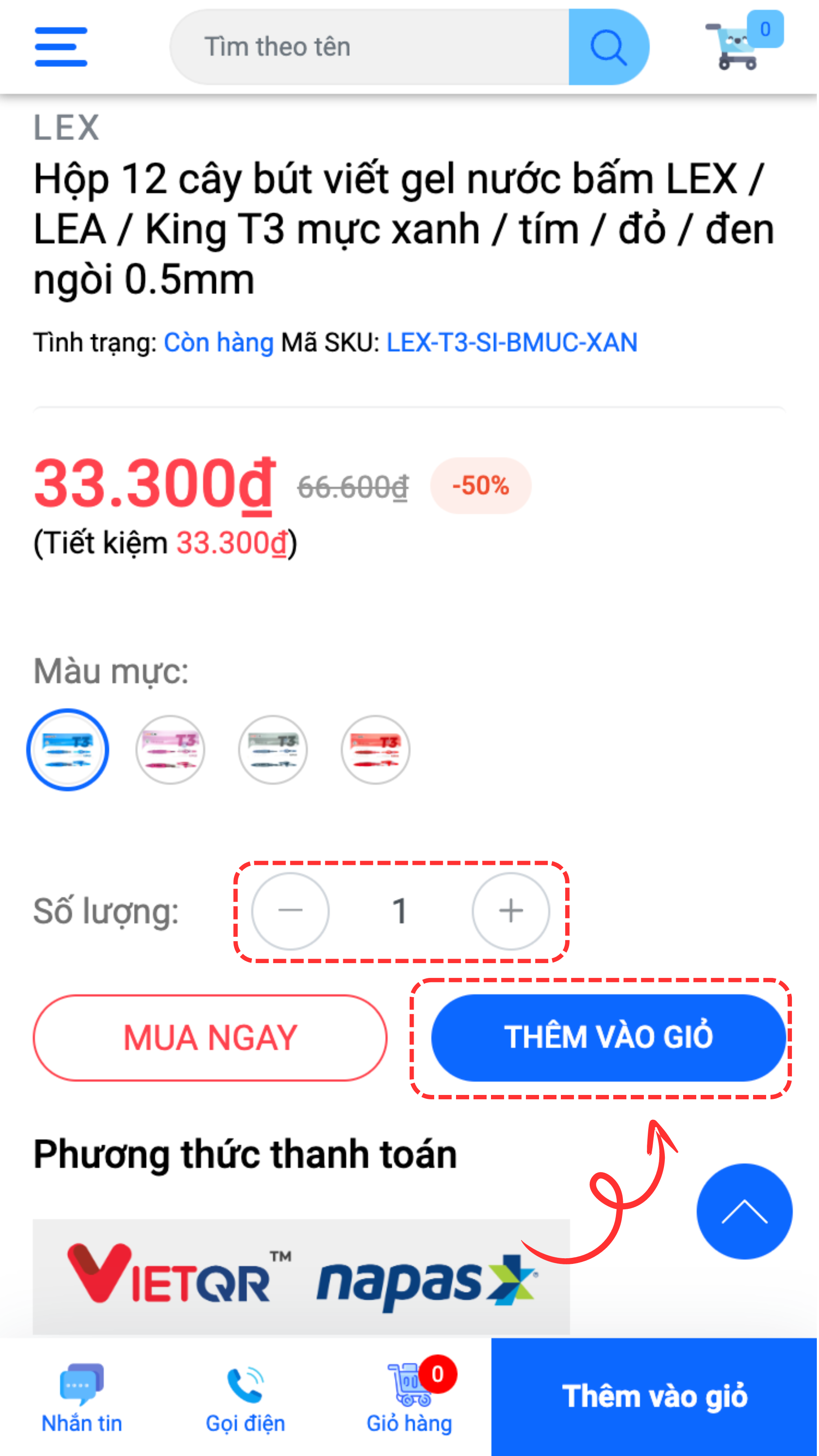Open the LEX-T3-SI-BMUC-XAN SKU link
Screen dimensions: 819x1456
[512, 343]
